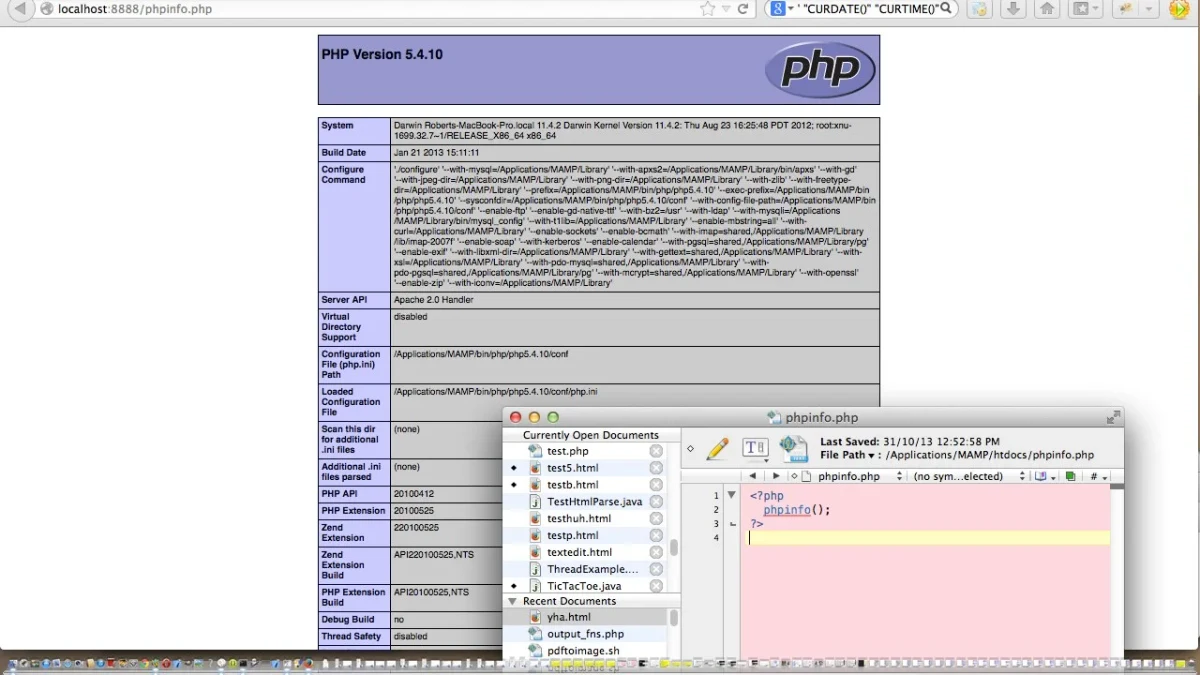
Task: Select testhuh.html in open documents
Action: (579, 518)
